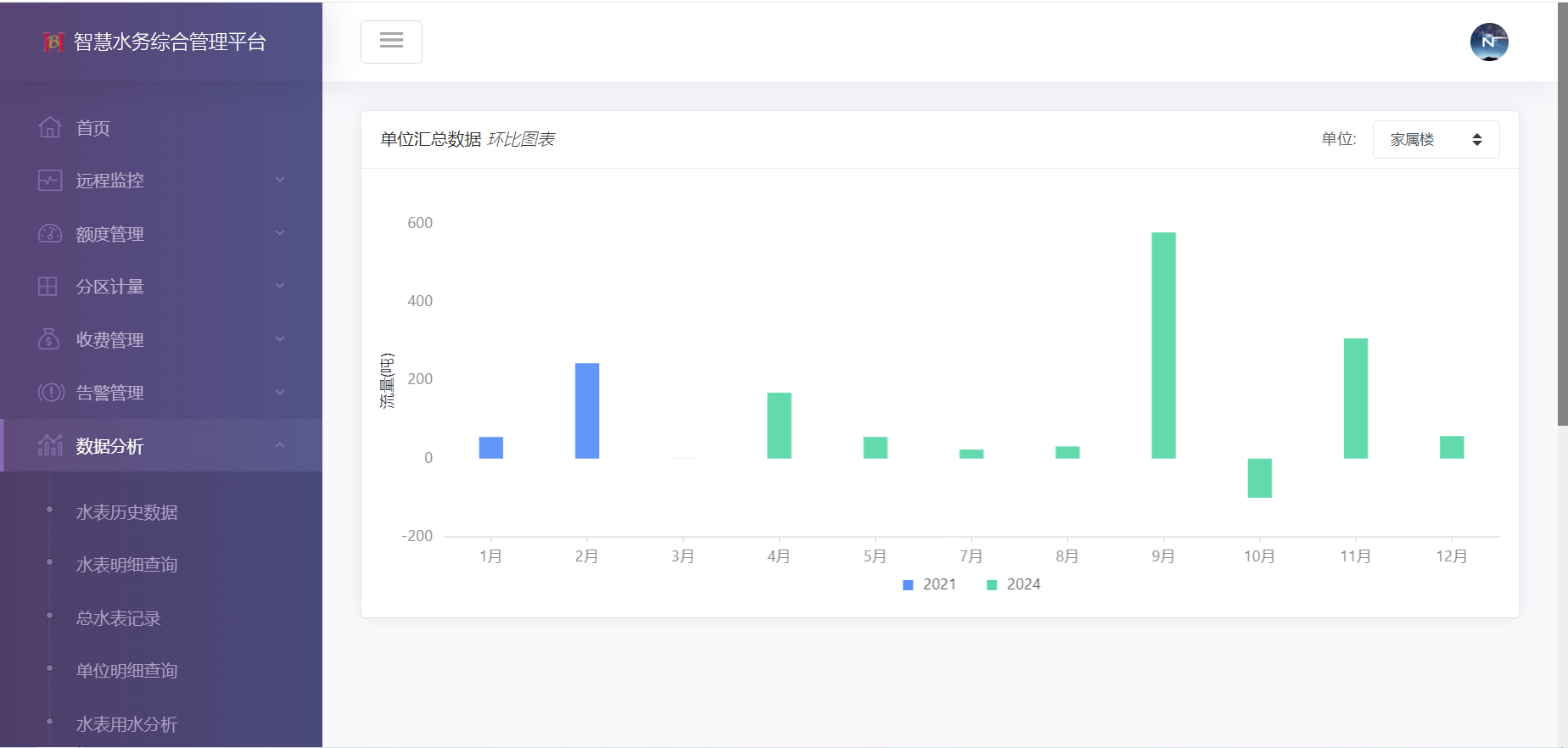Screen dimensions: 1568x748
Task: Toggle the 2021 series in chart legend
Action: click(x=929, y=584)
